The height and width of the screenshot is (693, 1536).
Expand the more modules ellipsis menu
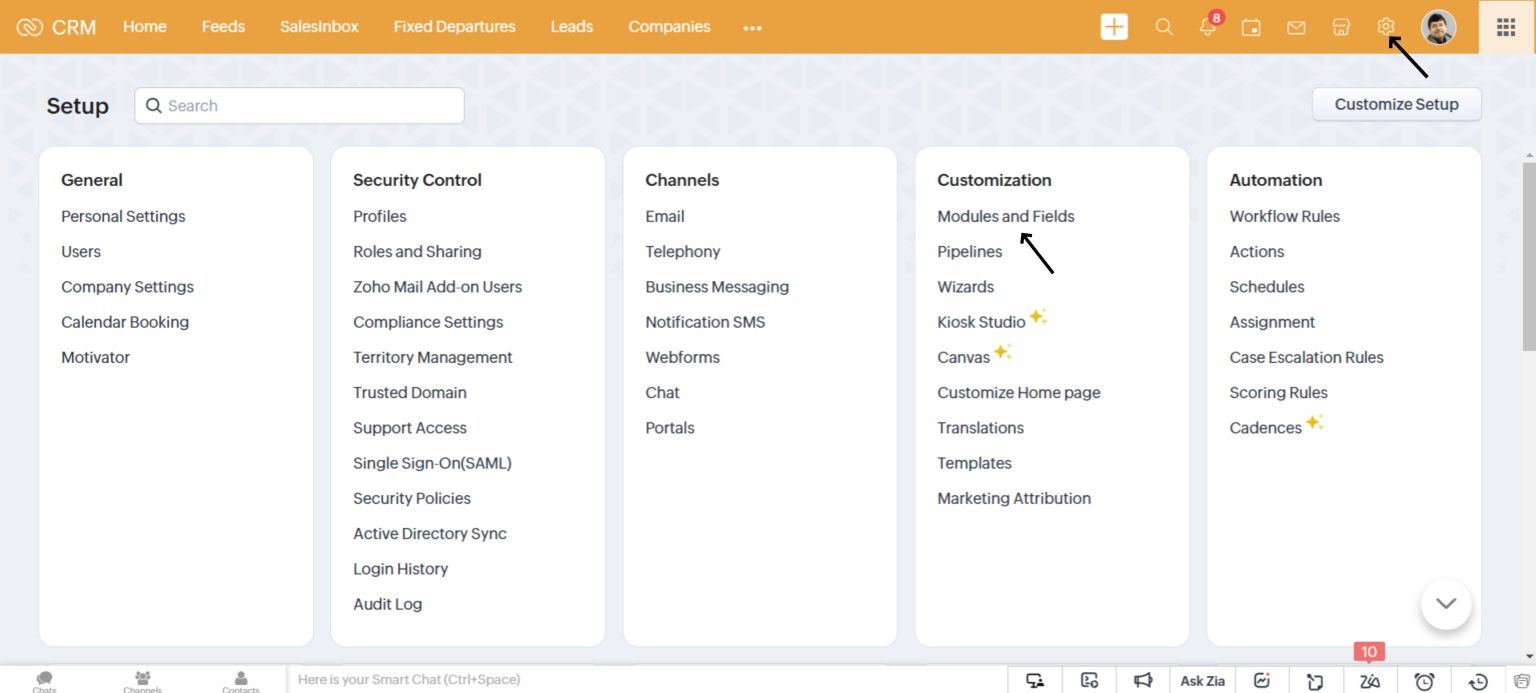coord(753,28)
